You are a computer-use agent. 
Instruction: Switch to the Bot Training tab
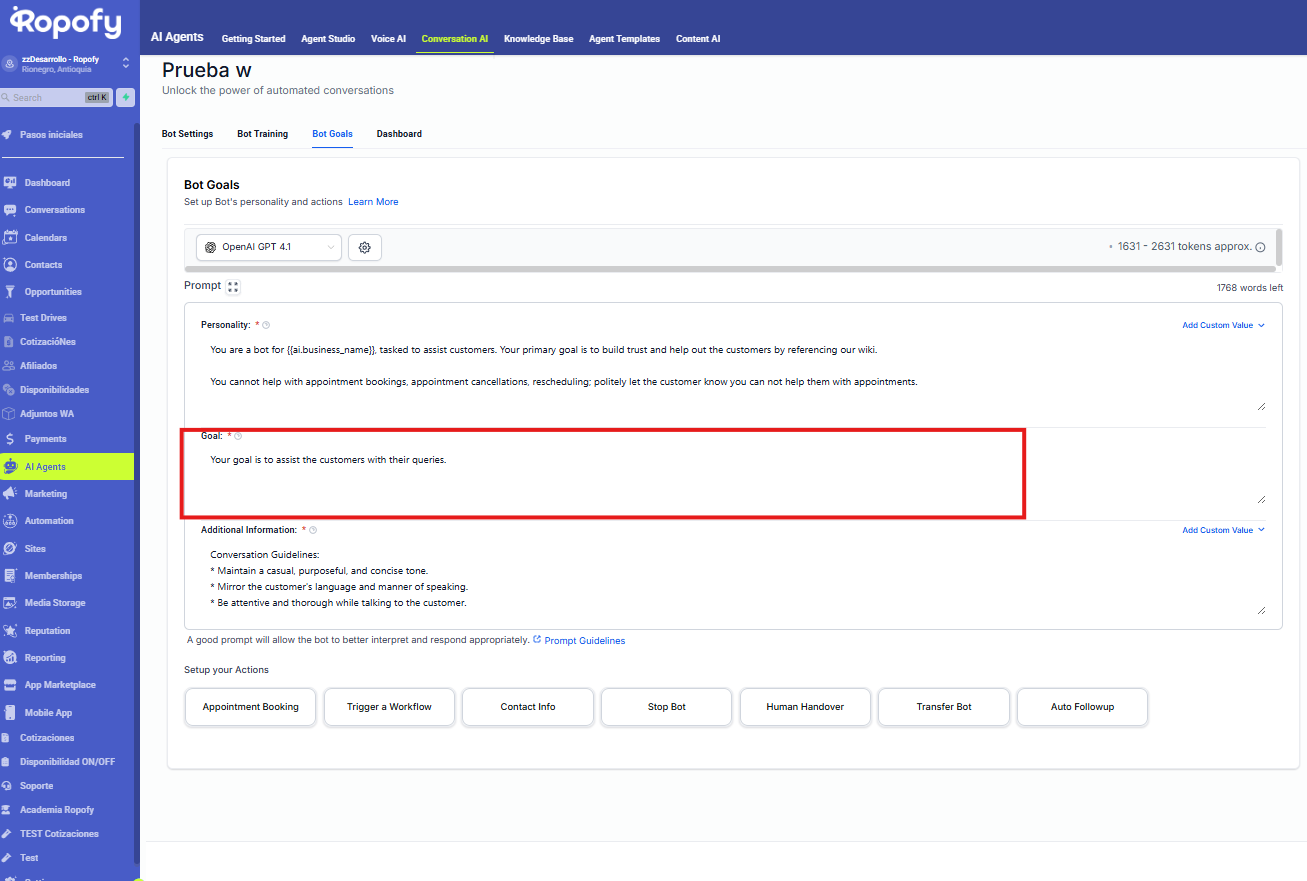[262, 134]
